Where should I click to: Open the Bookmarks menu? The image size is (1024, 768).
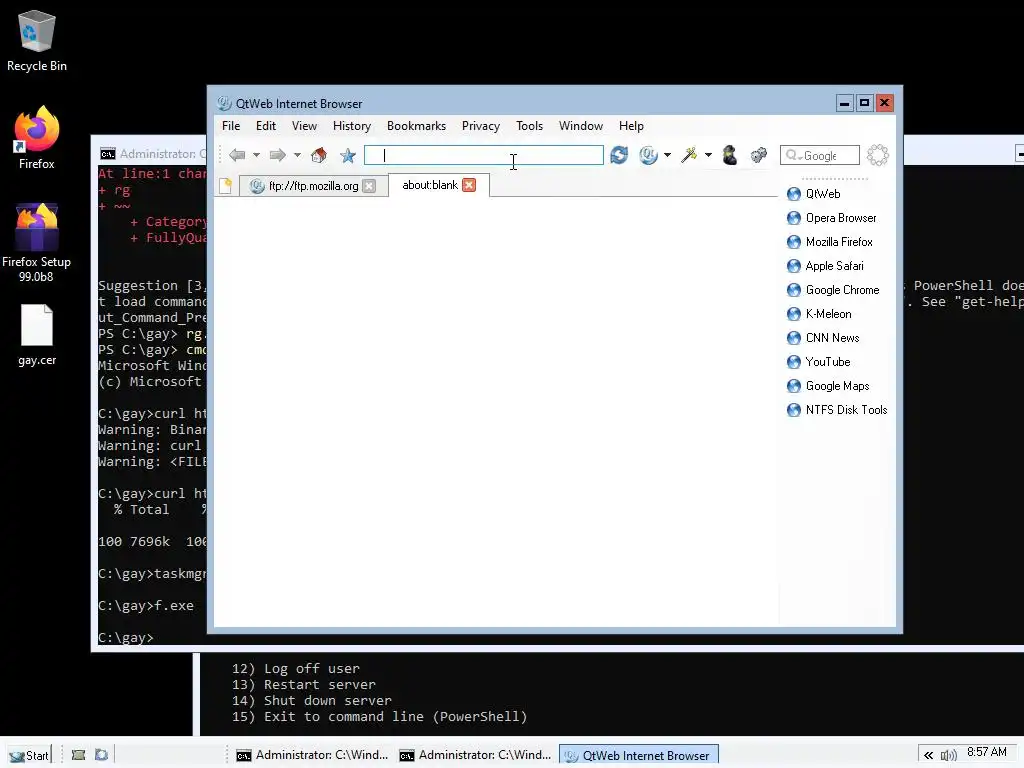tap(417, 126)
